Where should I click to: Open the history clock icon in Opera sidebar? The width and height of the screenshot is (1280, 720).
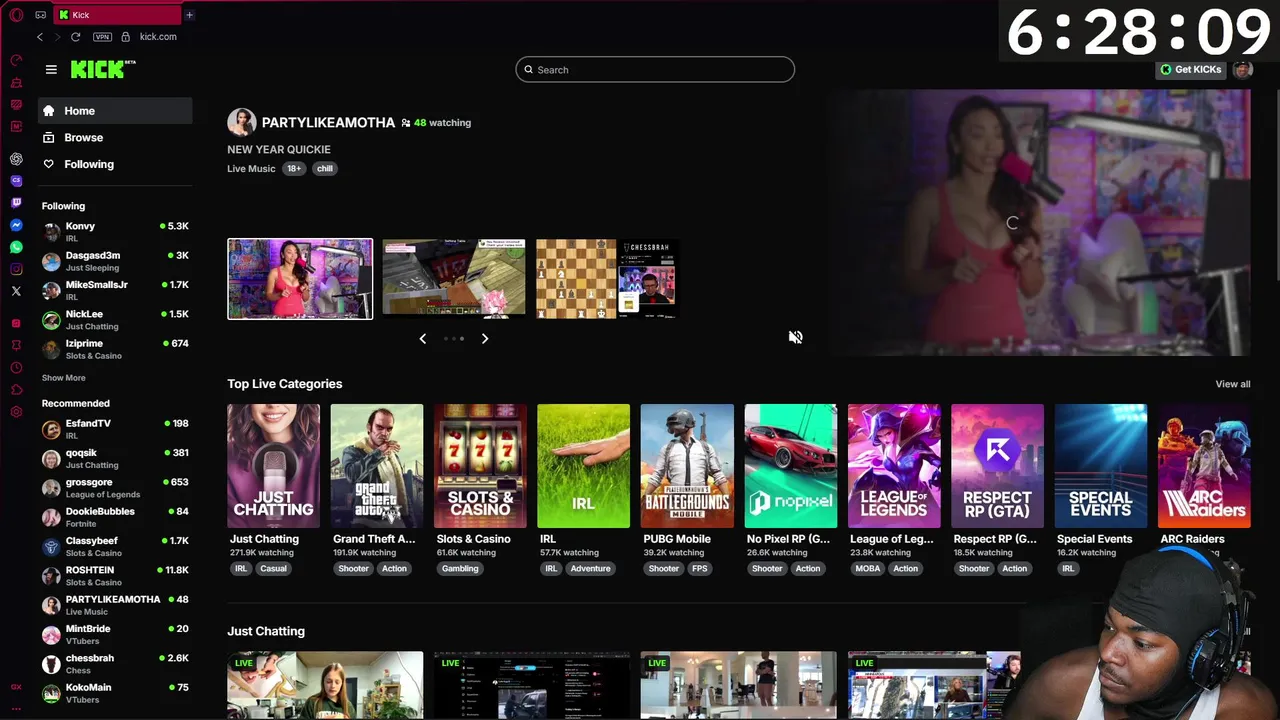click(x=16, y=368)
